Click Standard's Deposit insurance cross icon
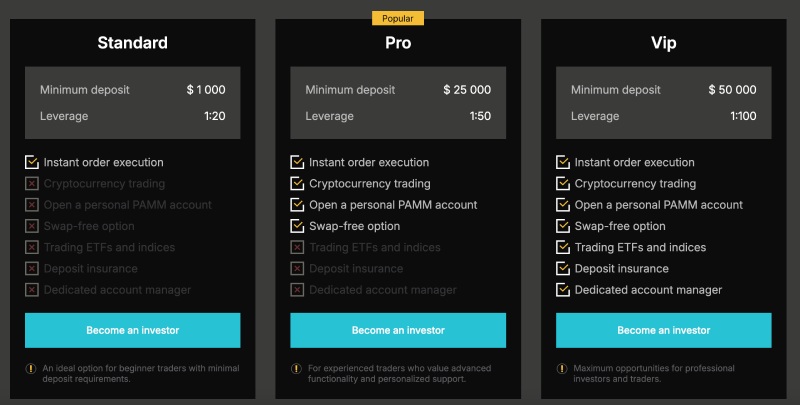This screenshot has height=405, width=800. coord(32,269)
